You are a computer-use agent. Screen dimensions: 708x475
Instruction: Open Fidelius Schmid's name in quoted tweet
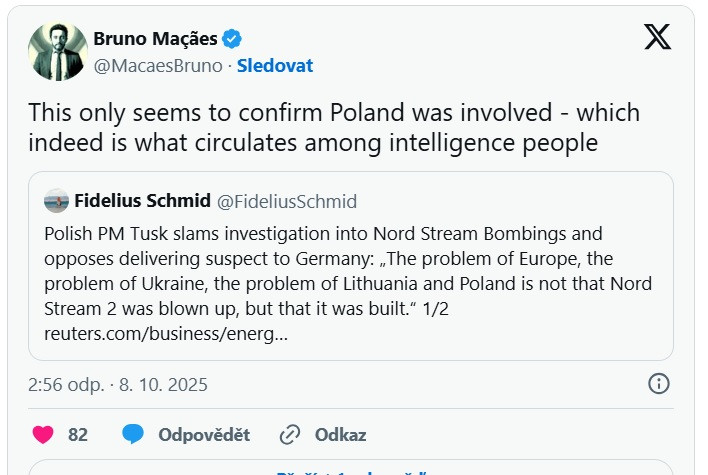click(x=142, y=201)
